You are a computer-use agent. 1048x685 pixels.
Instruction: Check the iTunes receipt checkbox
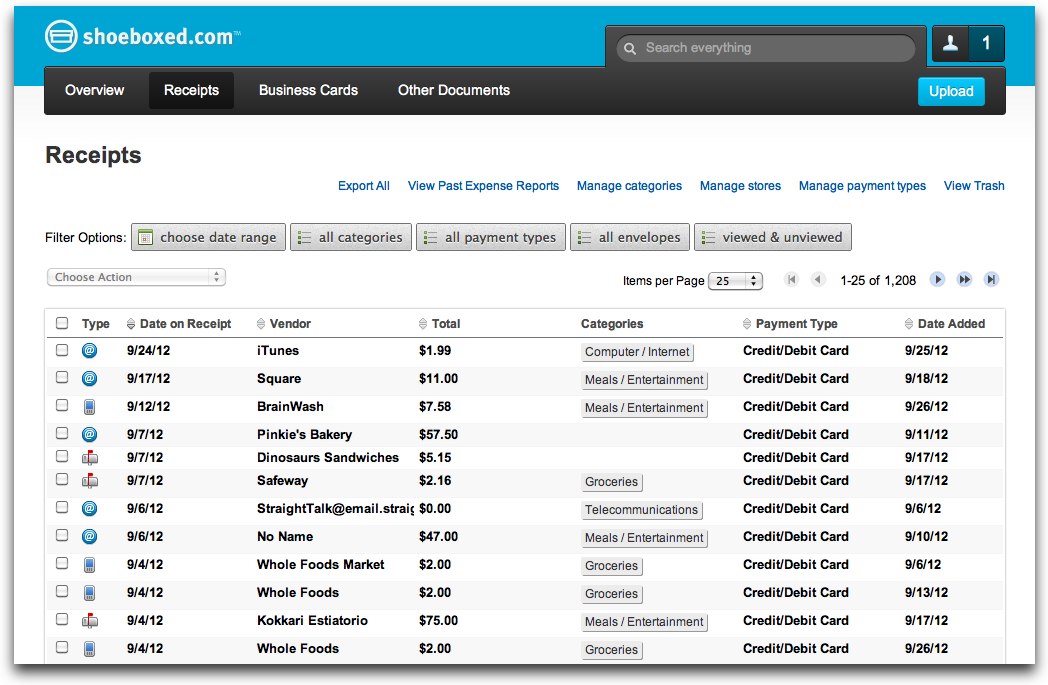click(62, 350)
